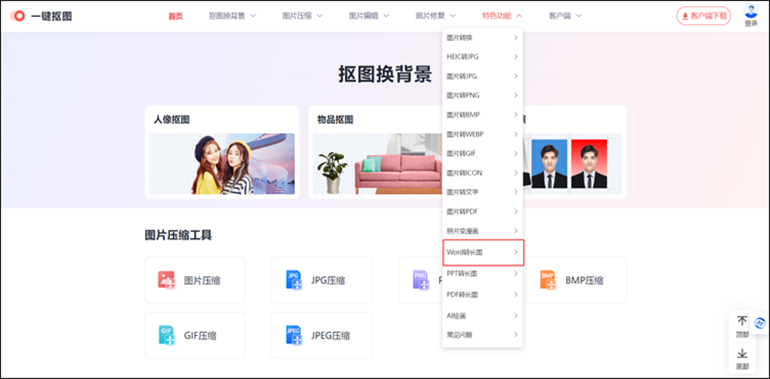
Task: Open the partially hidden PNG compress icon
Action: [x=420, y=280]
